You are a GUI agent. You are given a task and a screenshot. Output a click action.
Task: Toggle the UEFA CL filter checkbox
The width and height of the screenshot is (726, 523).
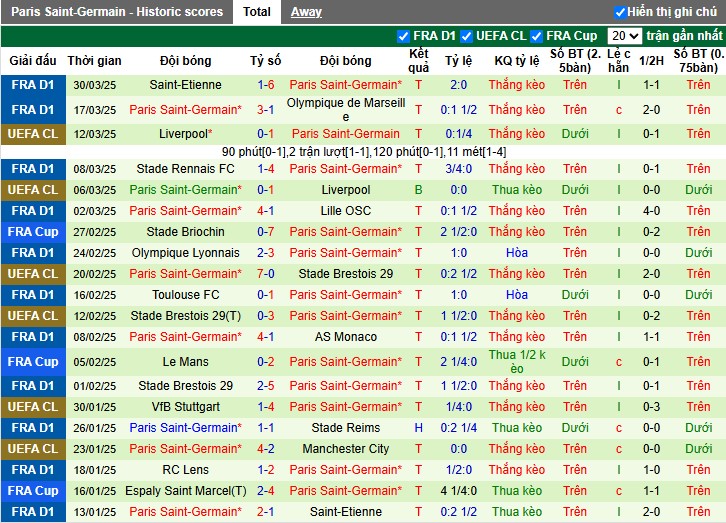[x=466, y=36]
